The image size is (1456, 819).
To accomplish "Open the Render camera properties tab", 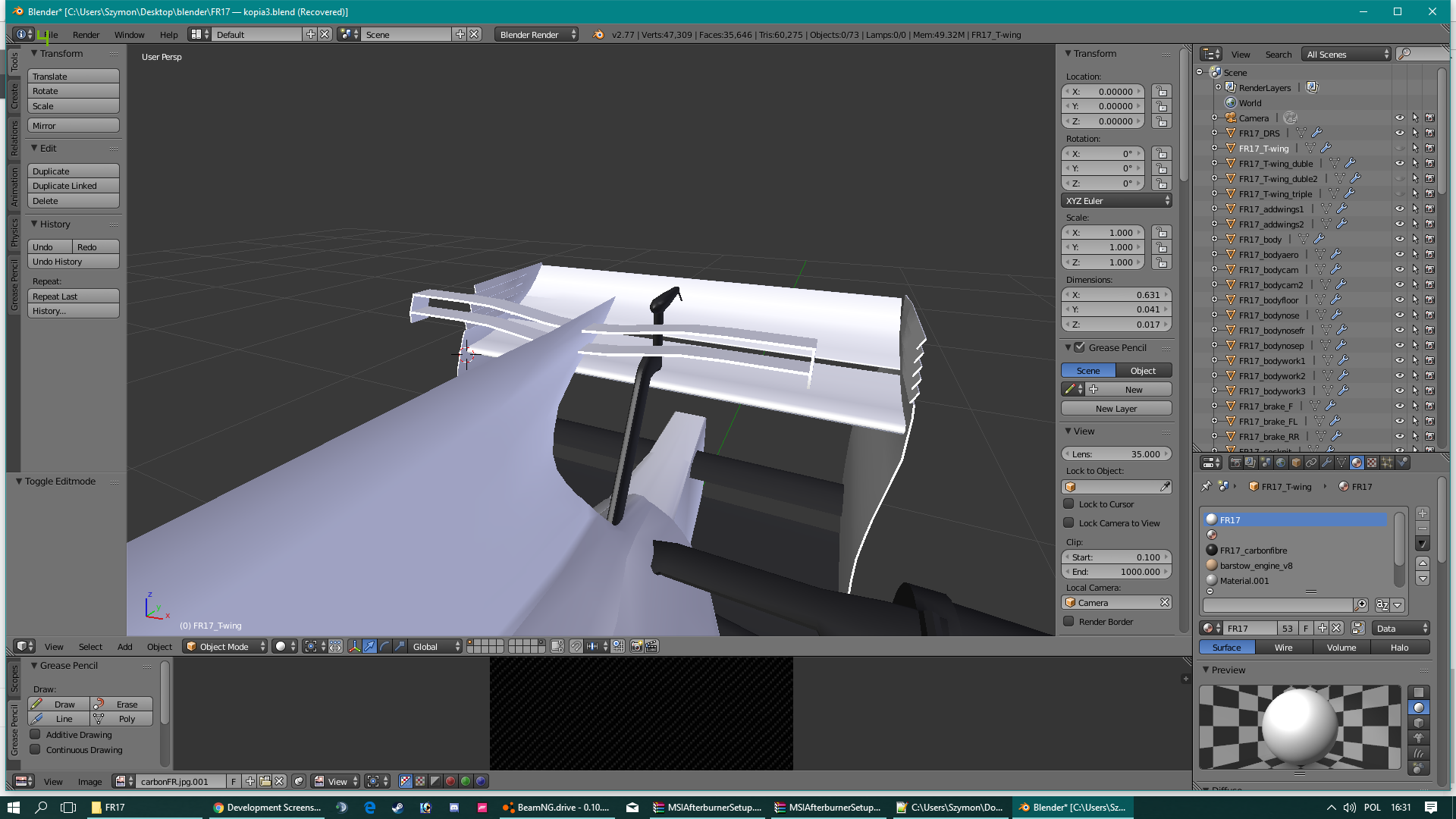I will click(1235, 463).
